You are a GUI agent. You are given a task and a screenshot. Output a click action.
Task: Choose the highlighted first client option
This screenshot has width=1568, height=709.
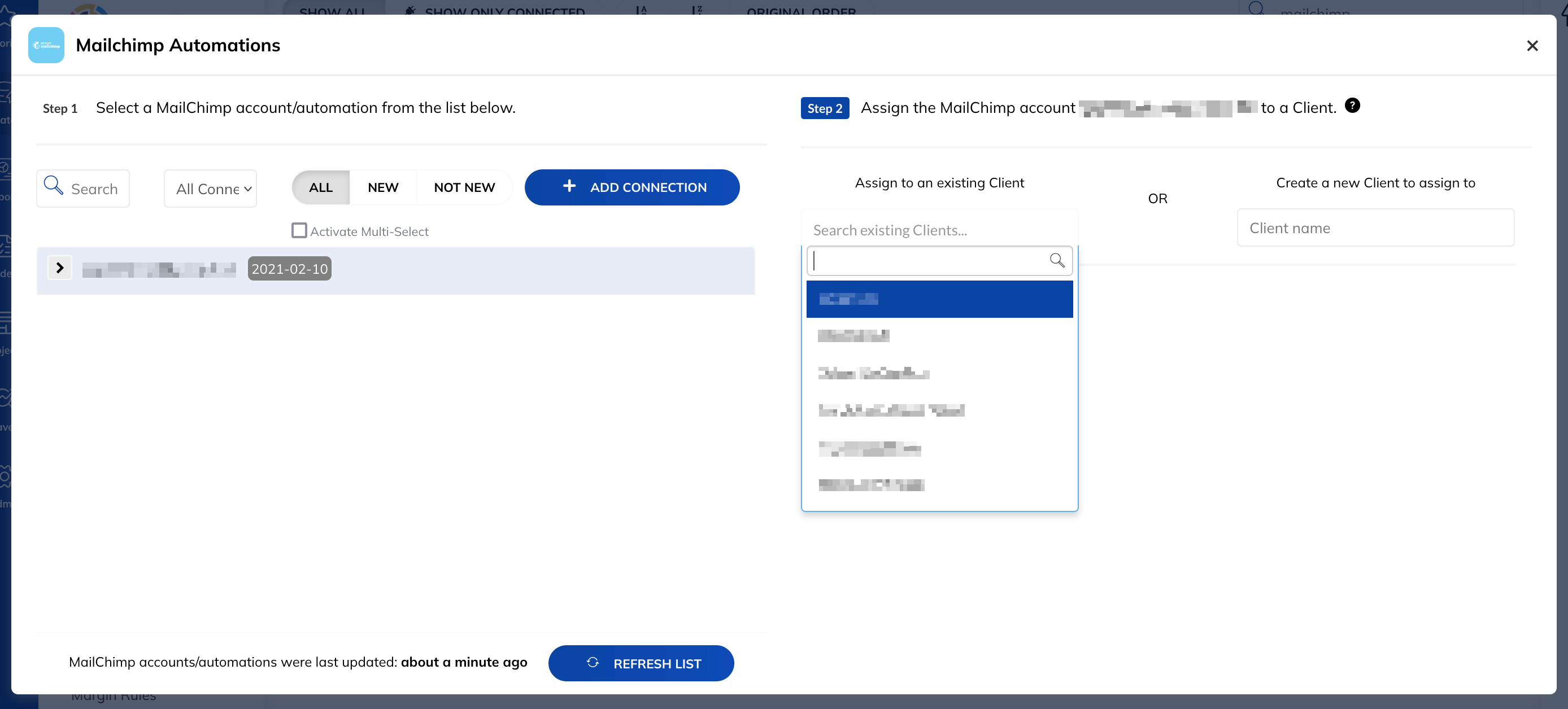tap(939, 299)
